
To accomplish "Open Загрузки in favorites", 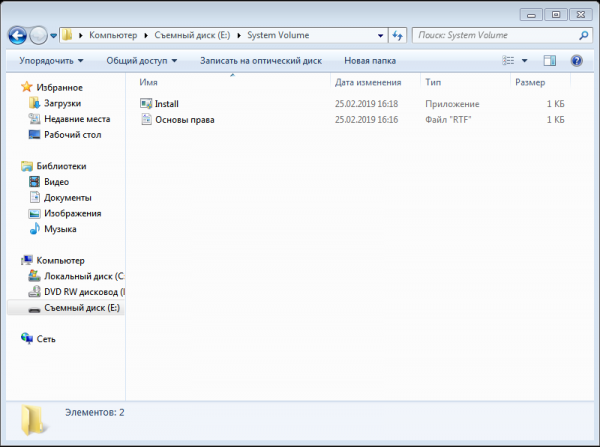I will [62, 103].
